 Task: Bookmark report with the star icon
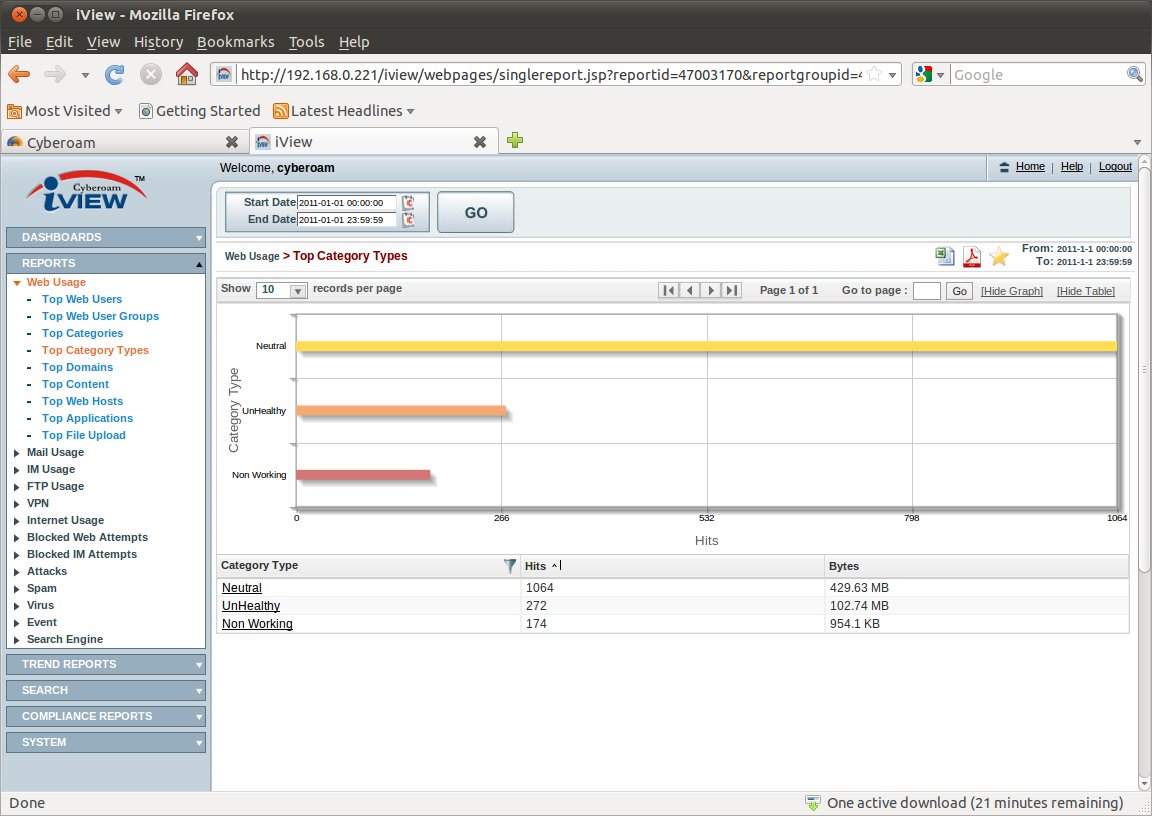999,257
